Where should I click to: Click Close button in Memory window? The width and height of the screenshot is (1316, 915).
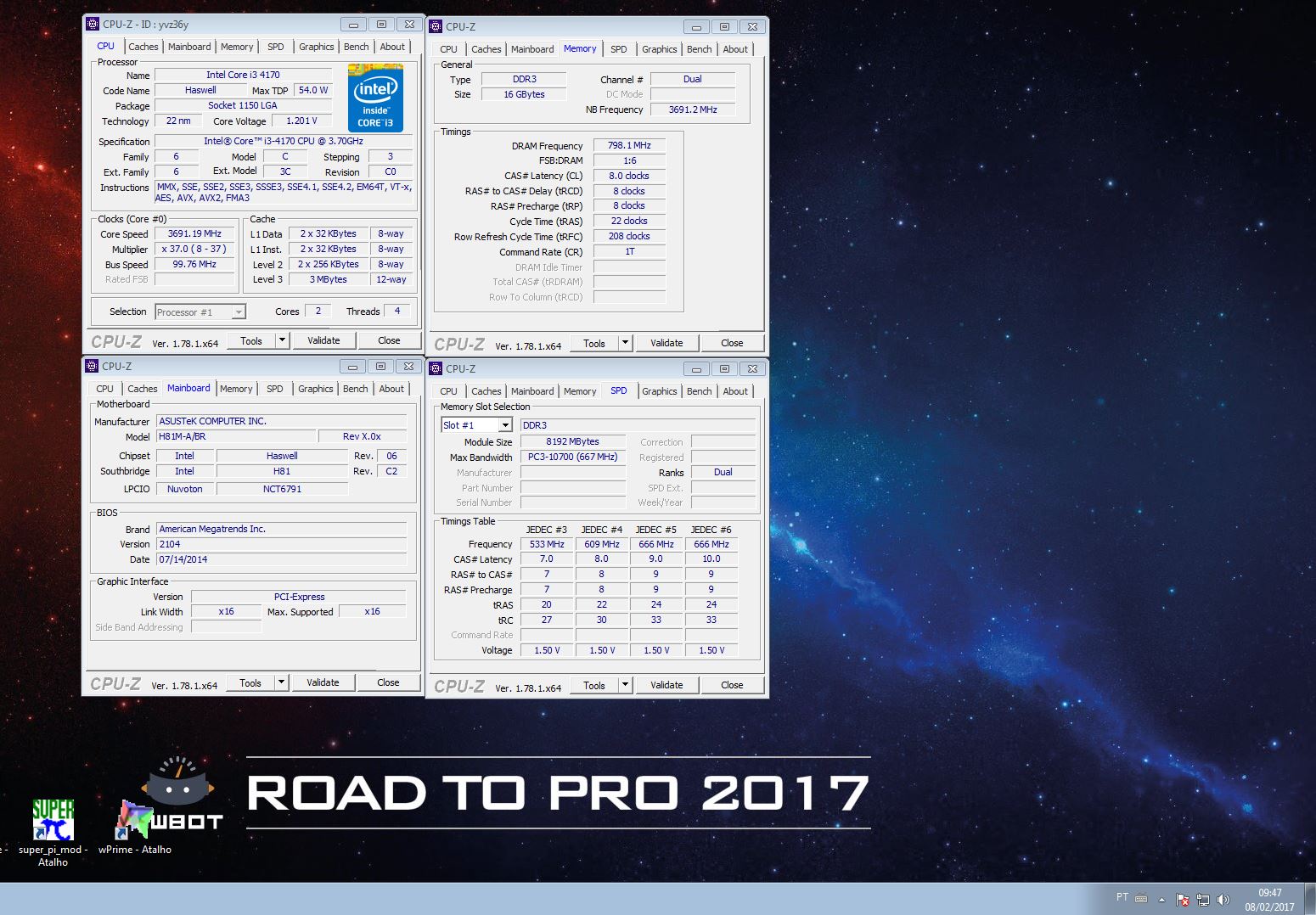(x=732, y=343)
